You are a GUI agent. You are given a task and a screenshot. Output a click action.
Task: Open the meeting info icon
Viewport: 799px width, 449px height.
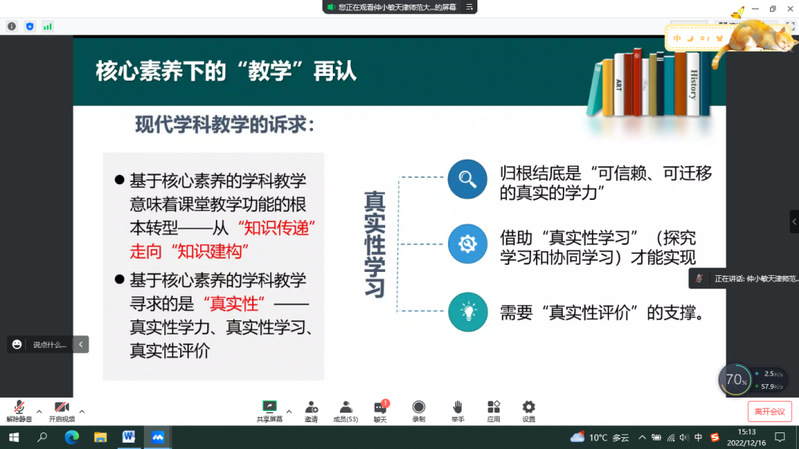pos(12,27)
